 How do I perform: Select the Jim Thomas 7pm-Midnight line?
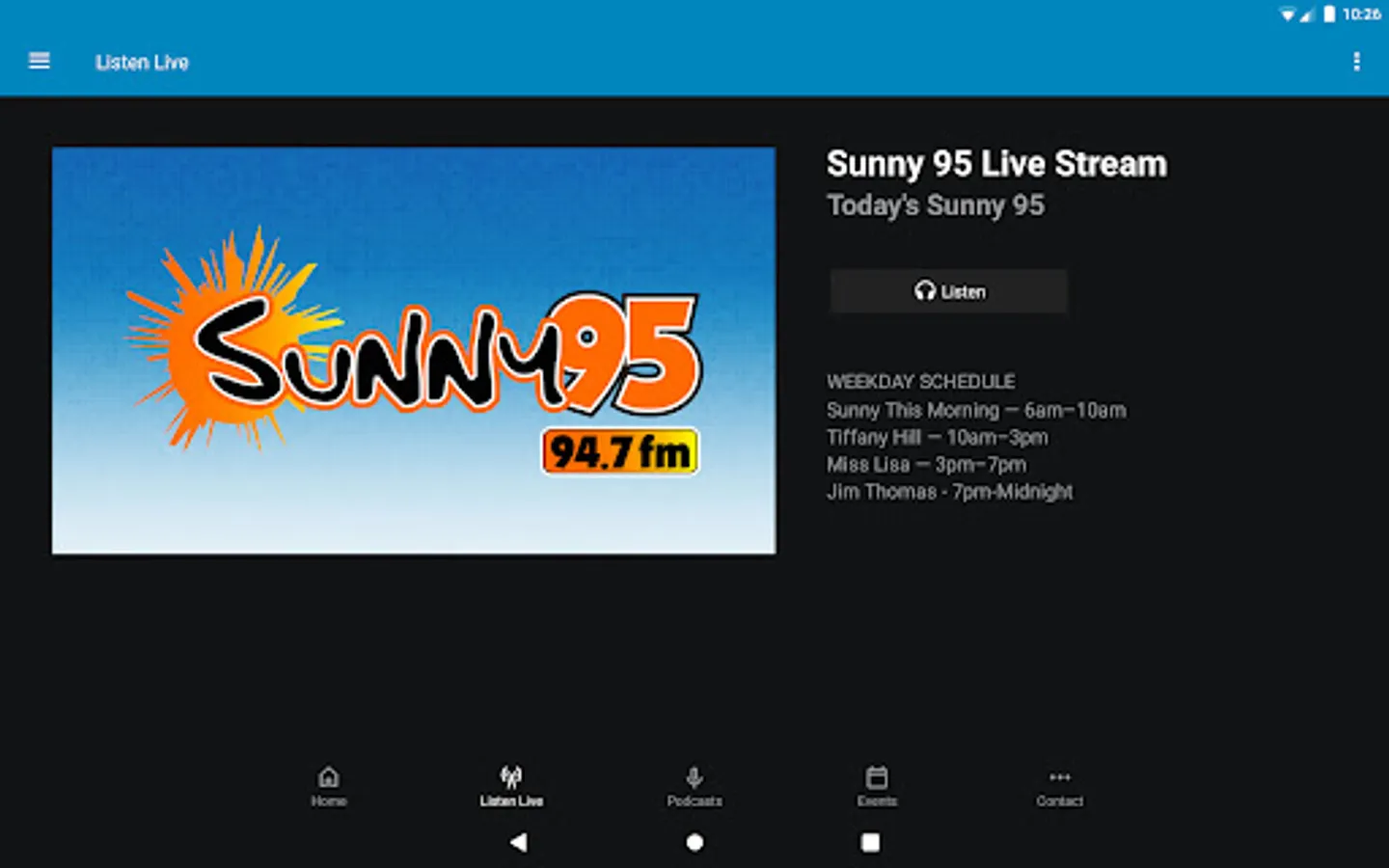click(x=949, y=492)
